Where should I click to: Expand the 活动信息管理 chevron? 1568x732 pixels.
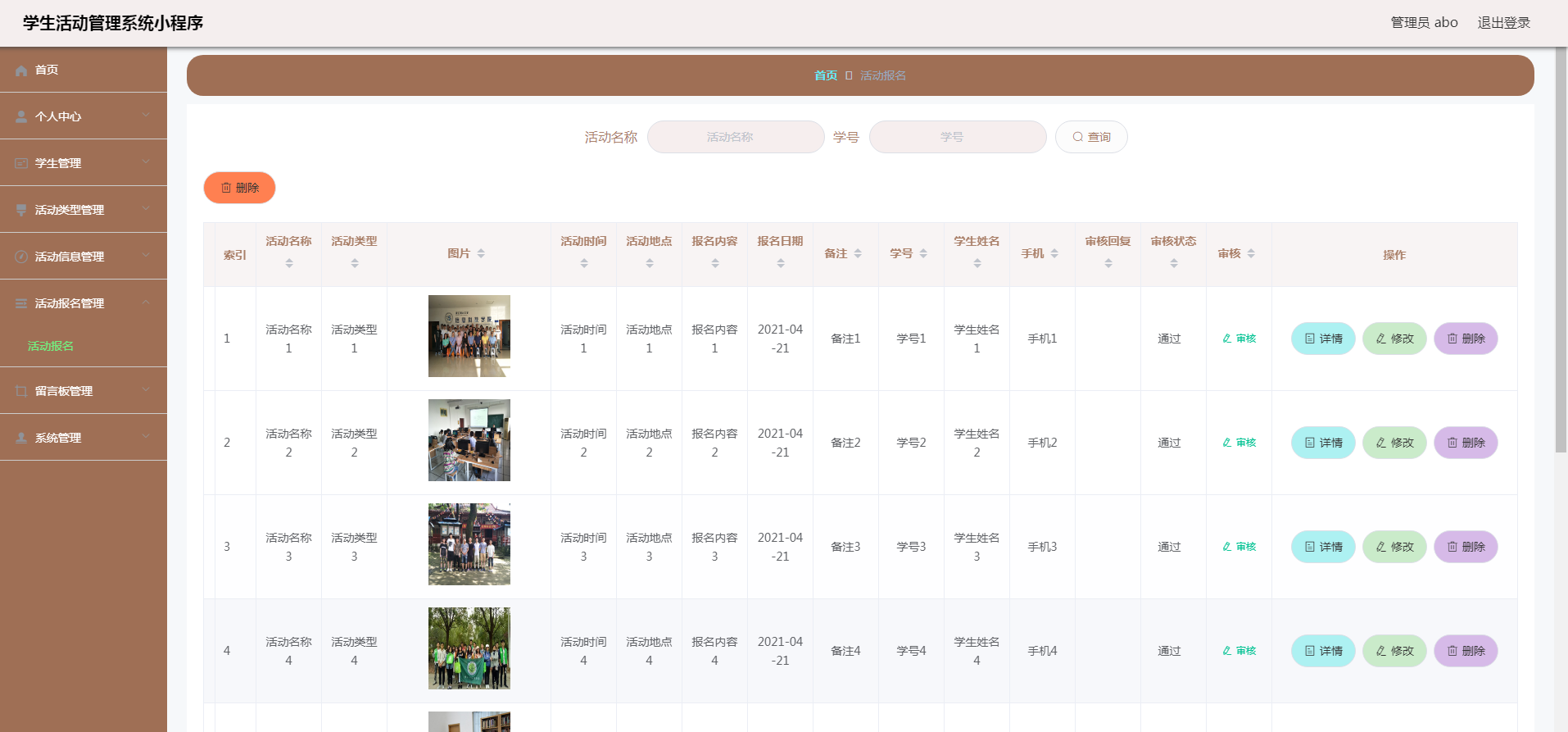coord(146,256)
